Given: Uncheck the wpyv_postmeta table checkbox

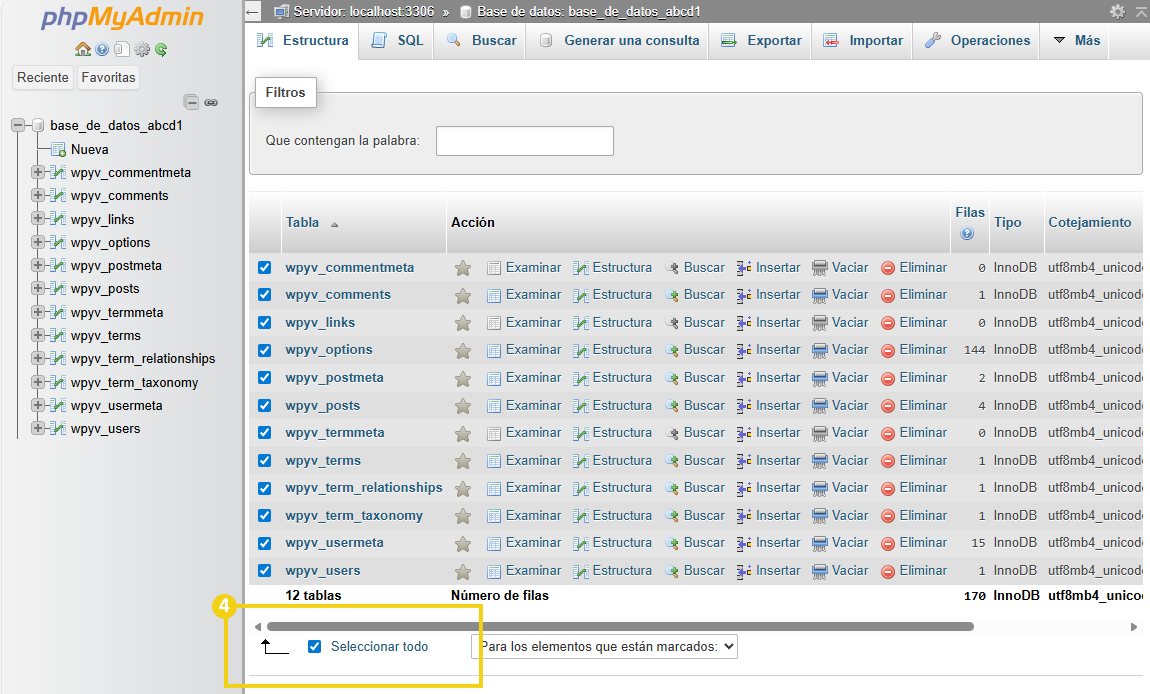Looking at the screenshot, I should (x=266, y=377).
